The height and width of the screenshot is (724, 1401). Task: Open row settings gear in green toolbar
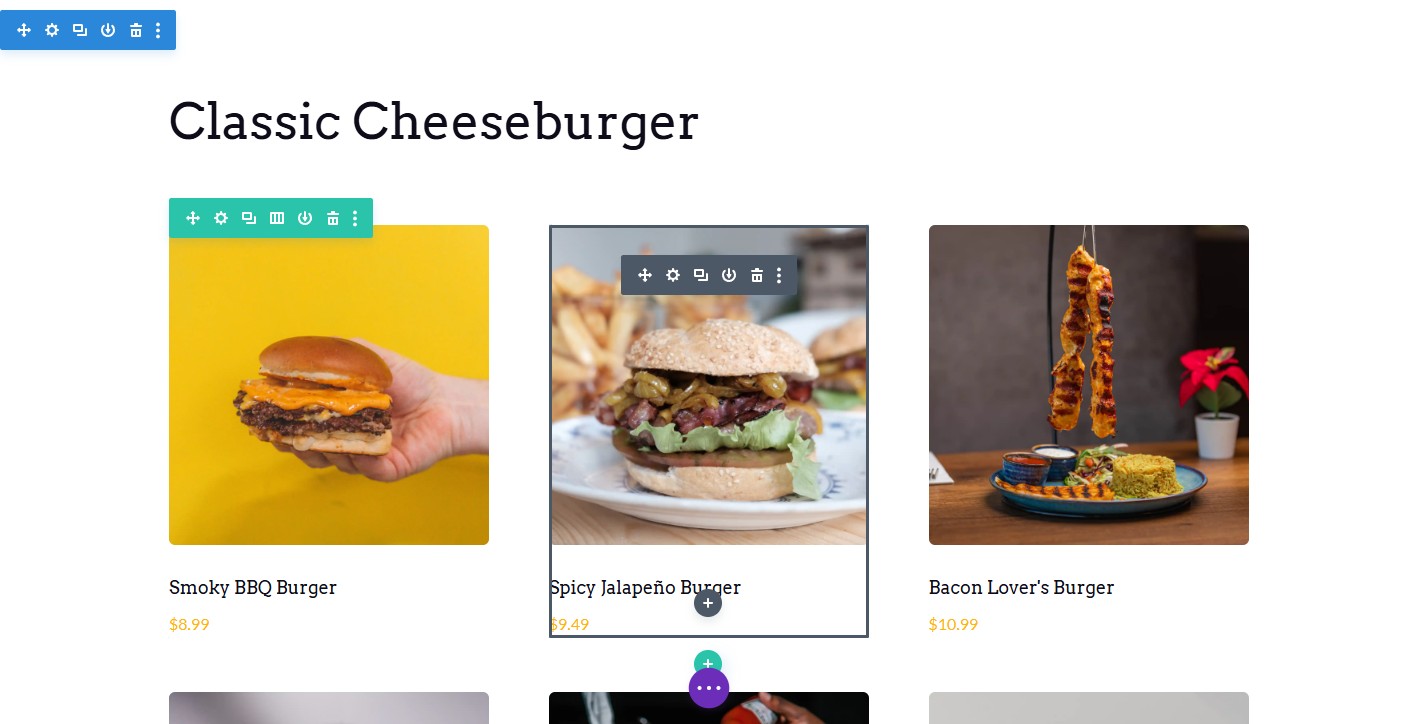[221, 218]
